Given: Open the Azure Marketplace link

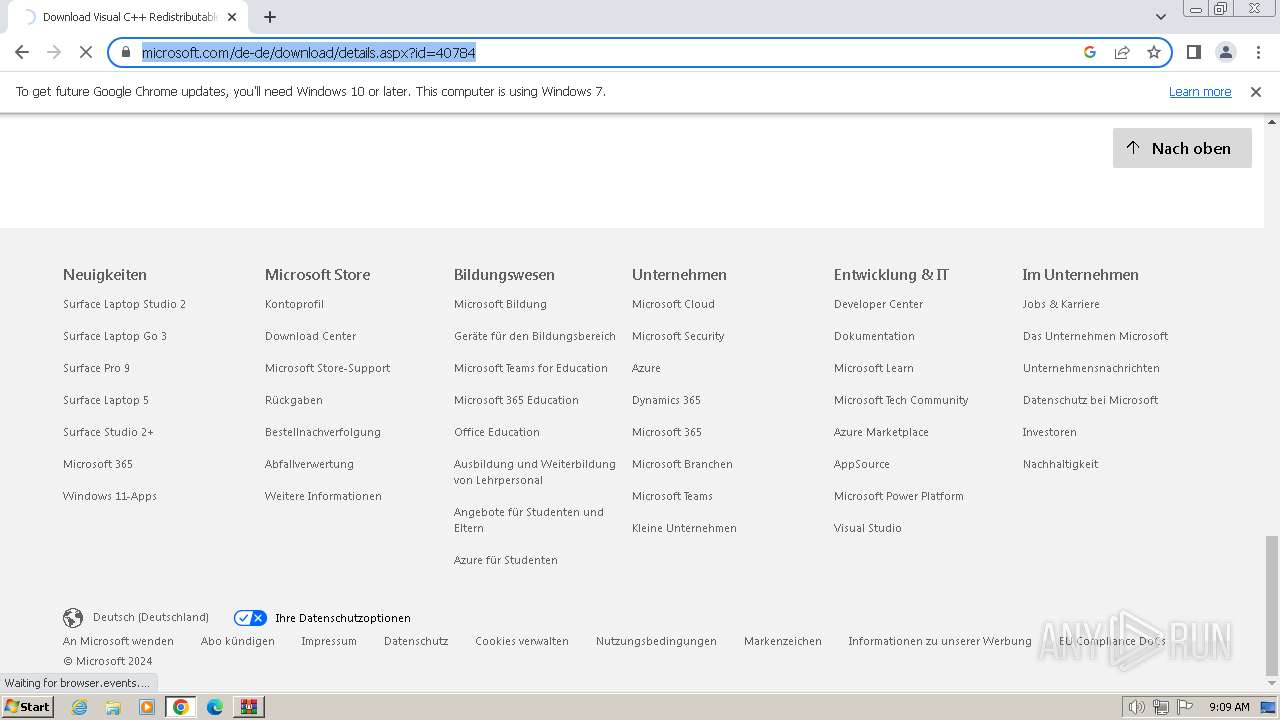Looking at the screenshot, I should tap(881, 432).
